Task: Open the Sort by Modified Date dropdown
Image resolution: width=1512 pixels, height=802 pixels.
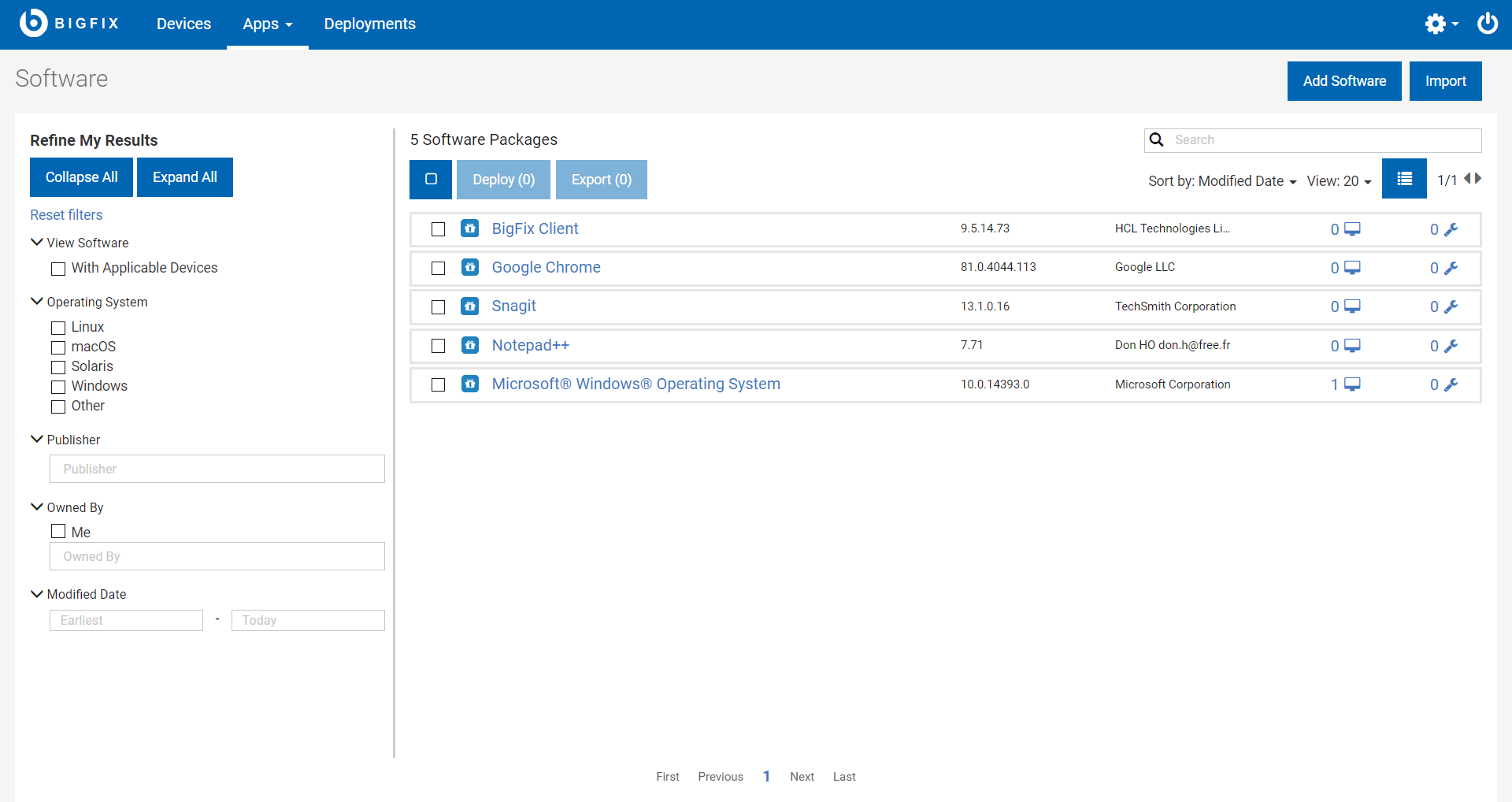Action: click(x=1221, y=181)
